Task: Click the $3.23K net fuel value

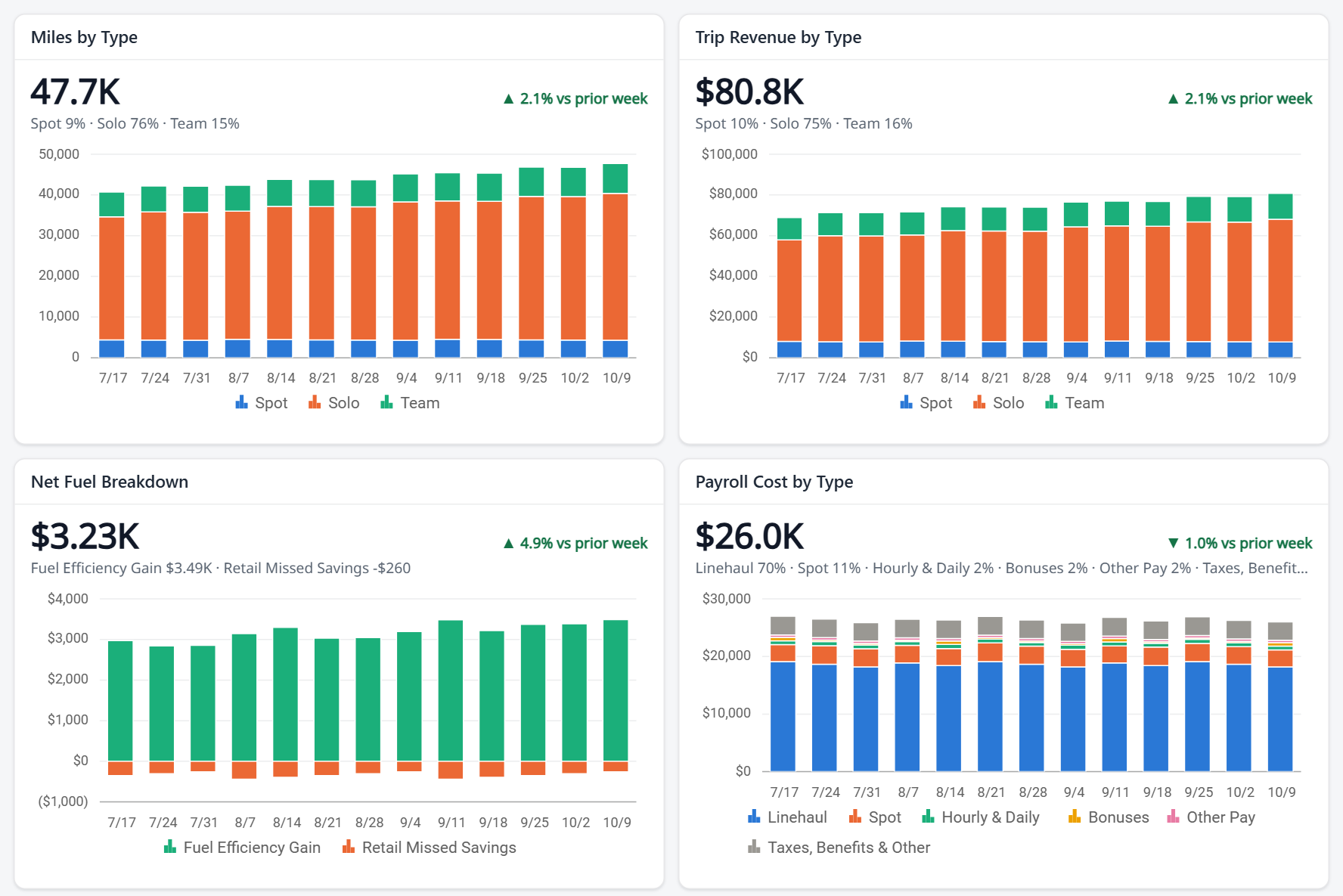Action: click(x=85, y=536)
